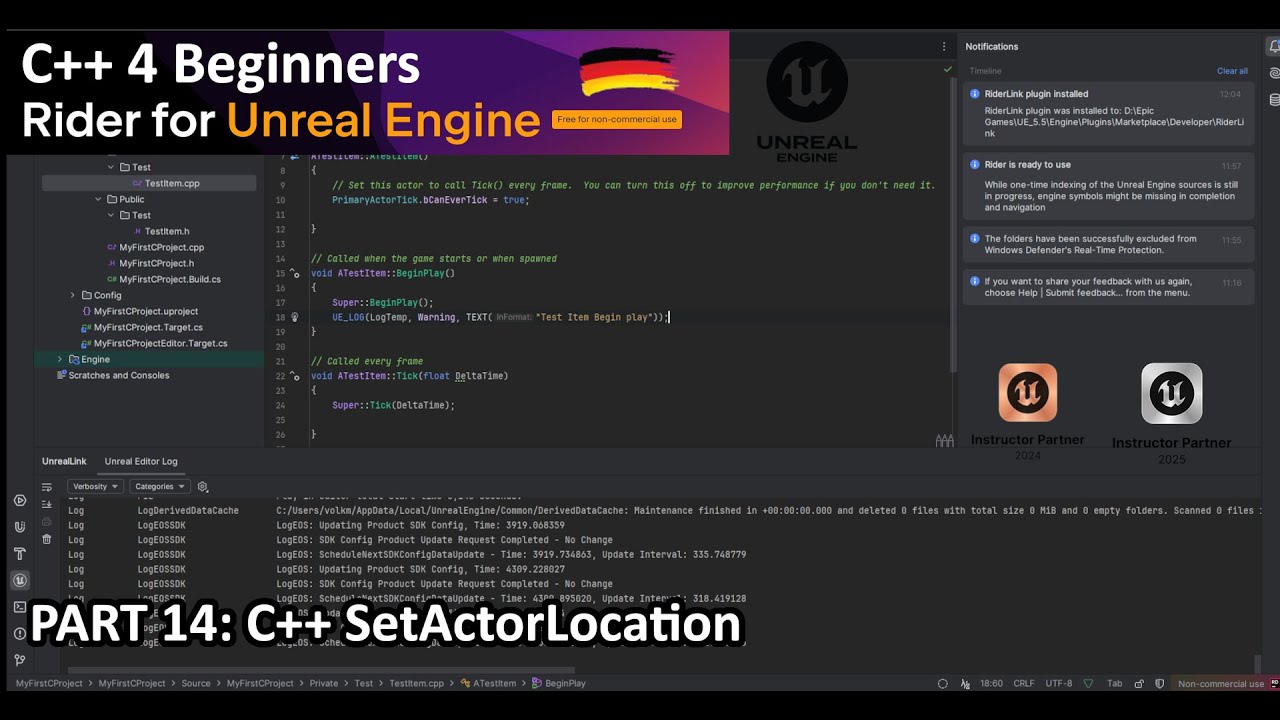Collapse the Private Test folder
Viewport: 1280px width, 720px height.
(x=111, y=167)
